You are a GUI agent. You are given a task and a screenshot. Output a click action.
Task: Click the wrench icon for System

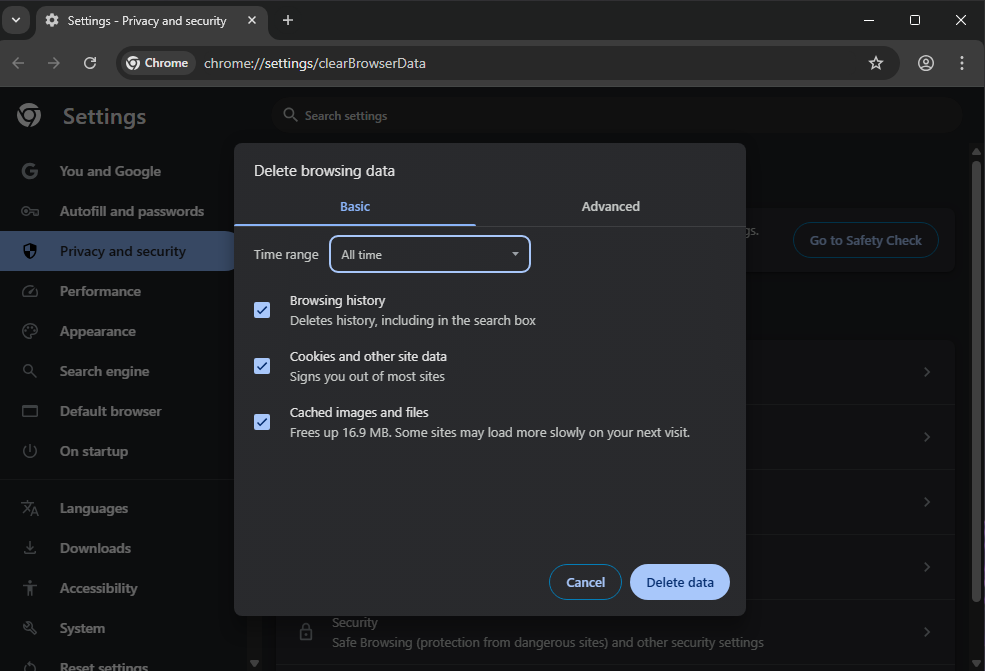[30, 628]
